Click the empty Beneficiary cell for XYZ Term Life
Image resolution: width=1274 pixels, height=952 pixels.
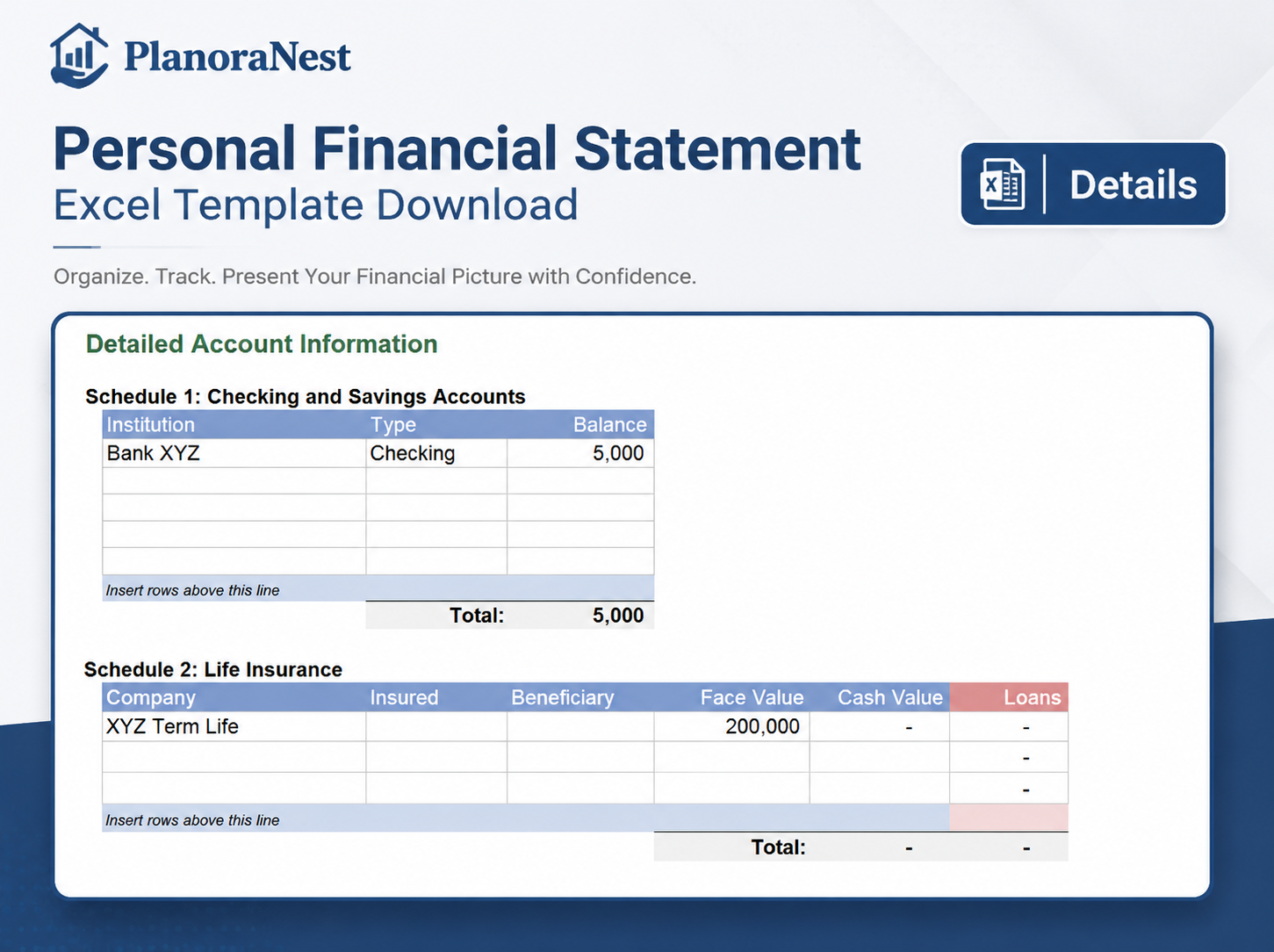click(580, 726)
